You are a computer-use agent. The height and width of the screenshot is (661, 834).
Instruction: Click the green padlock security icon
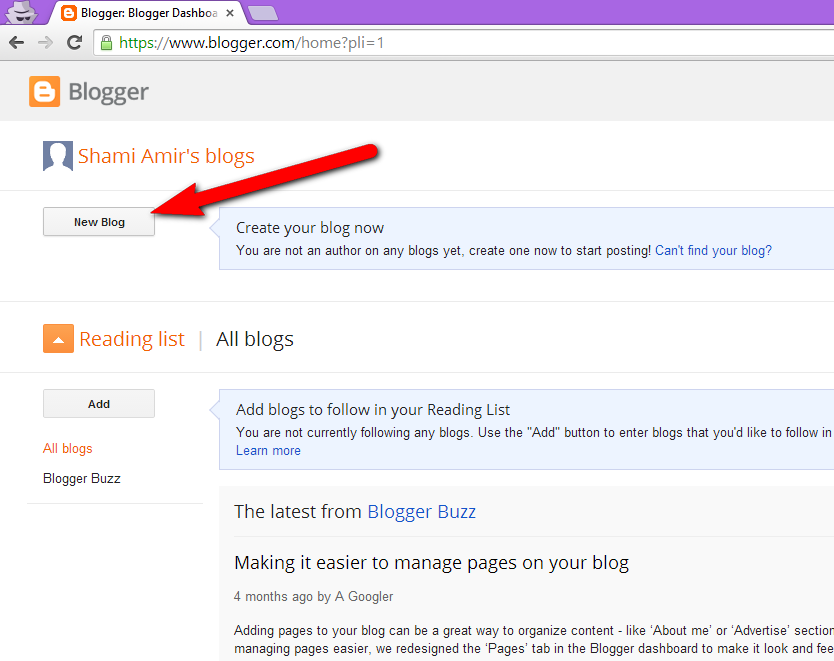106,43
